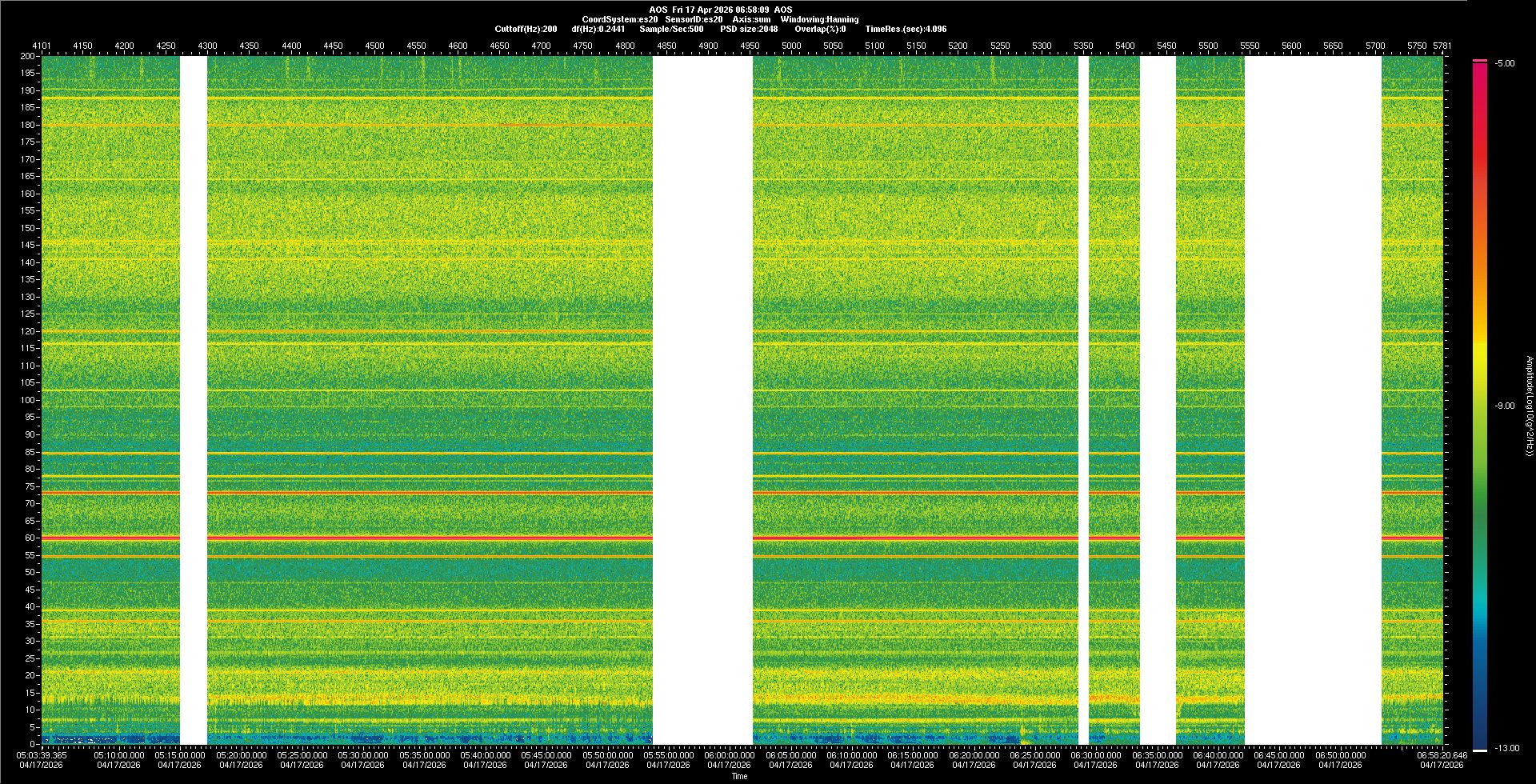
Task: Click the 06:58:20.646 end time label
Action: pos(1442,754)
